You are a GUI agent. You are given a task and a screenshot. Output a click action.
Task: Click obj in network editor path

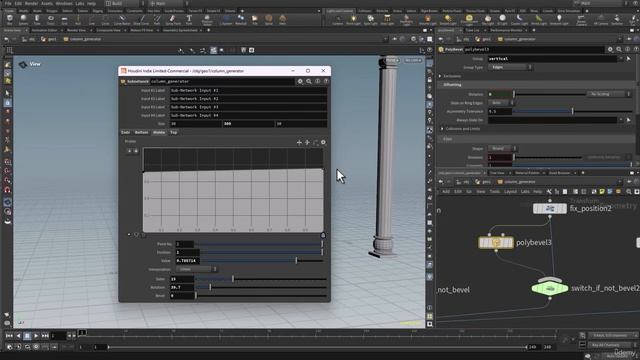[463, 182]
